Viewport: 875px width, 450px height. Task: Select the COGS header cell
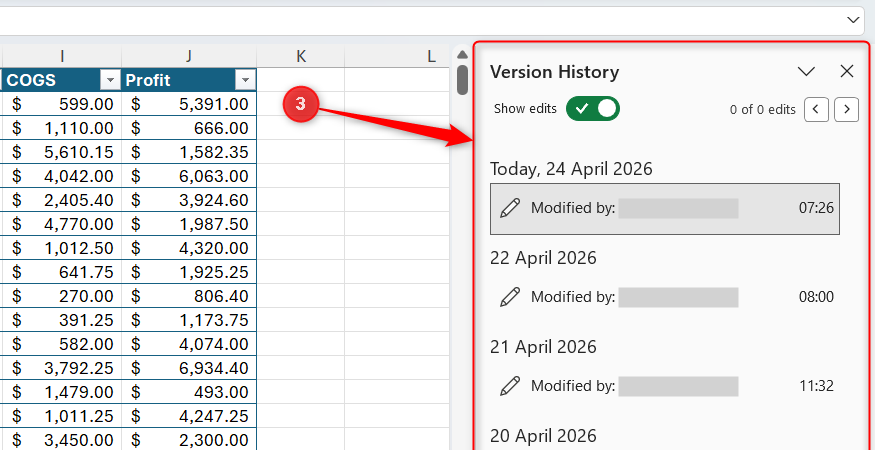[62, 80]
